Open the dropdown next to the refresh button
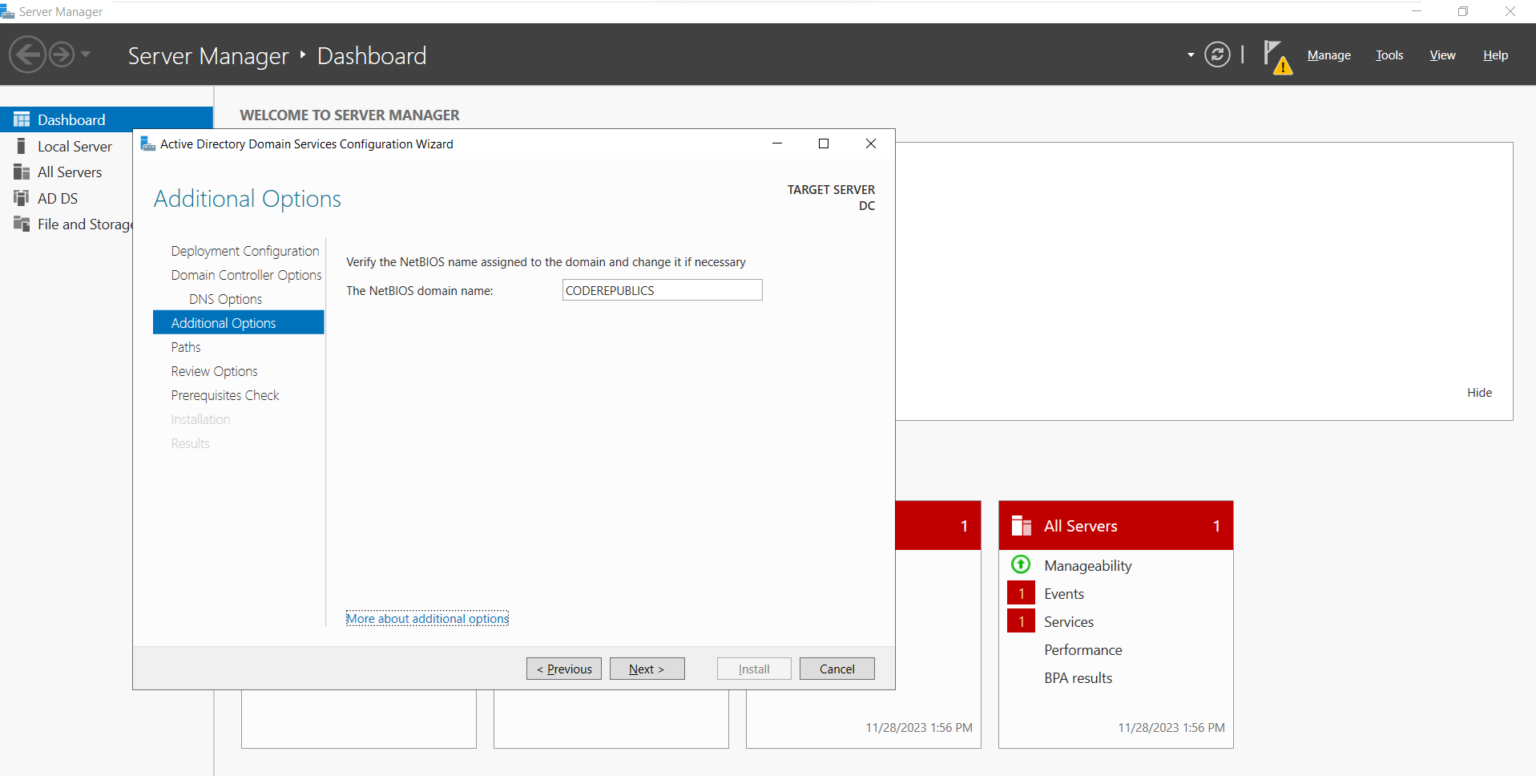This screenshot has height=776, width=1536. pyautogui.click(x=1190, y=55)
